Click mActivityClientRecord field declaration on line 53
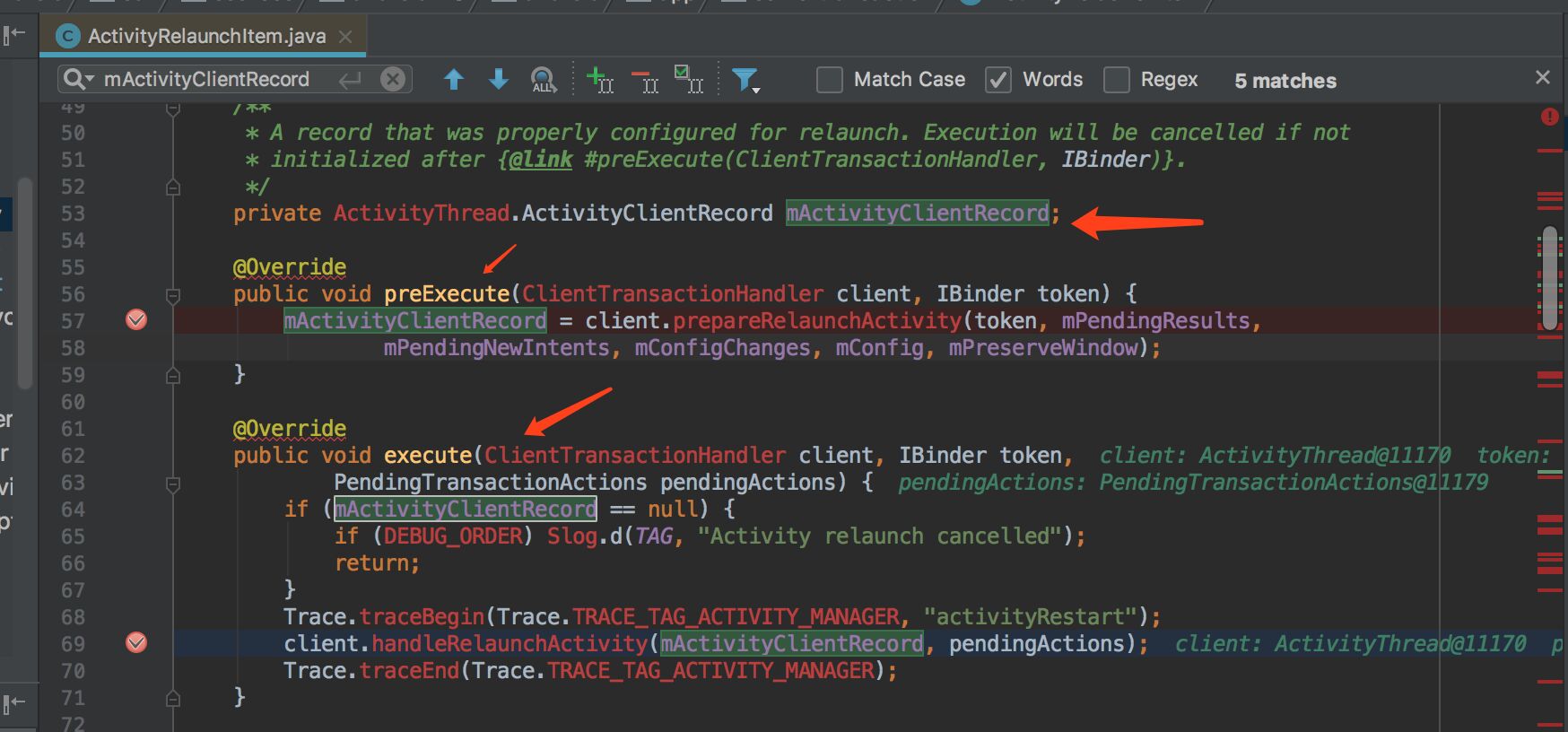 coord(918,213)
